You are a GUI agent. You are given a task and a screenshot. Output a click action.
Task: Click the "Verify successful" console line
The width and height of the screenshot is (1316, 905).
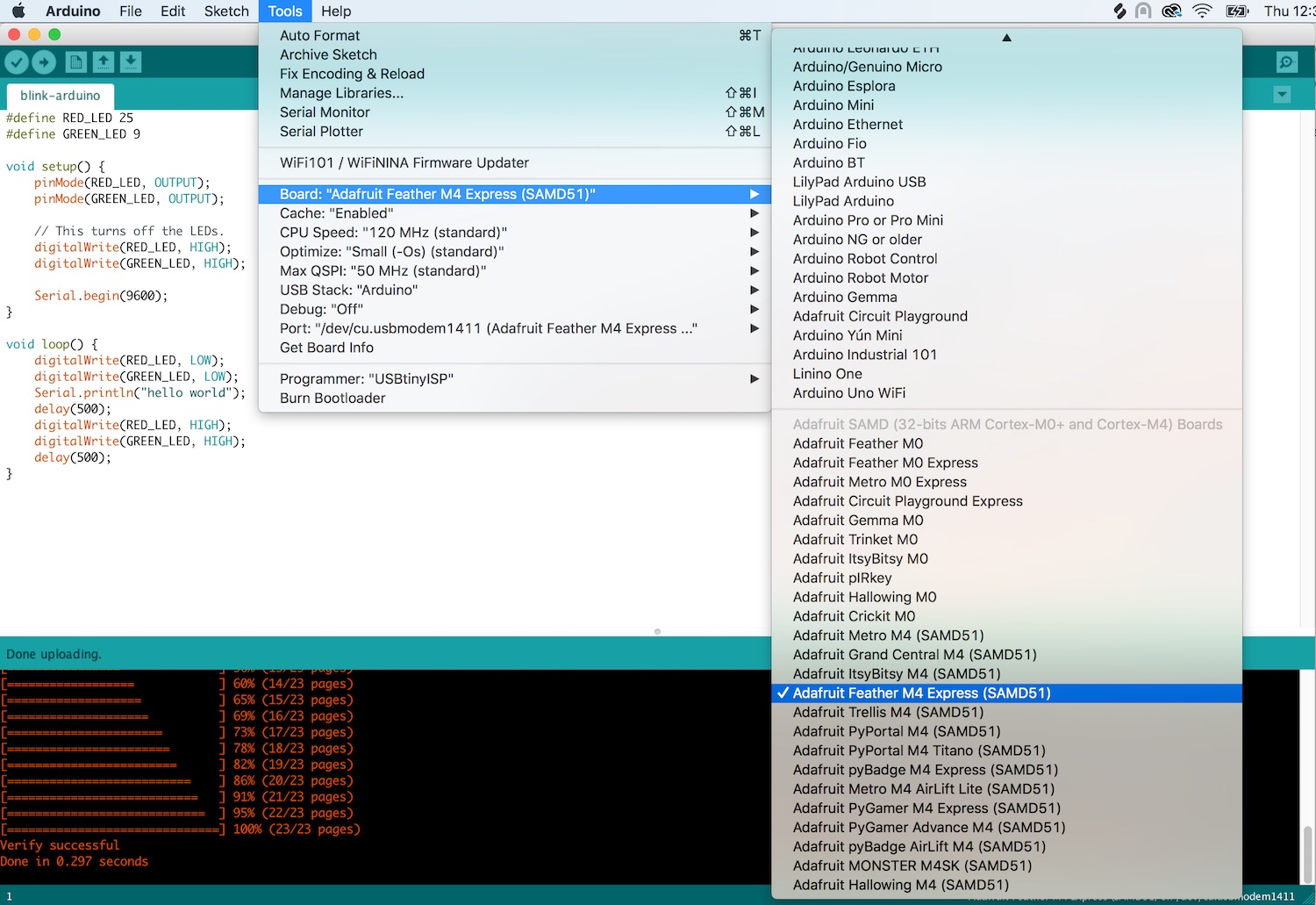pos(60,845)
